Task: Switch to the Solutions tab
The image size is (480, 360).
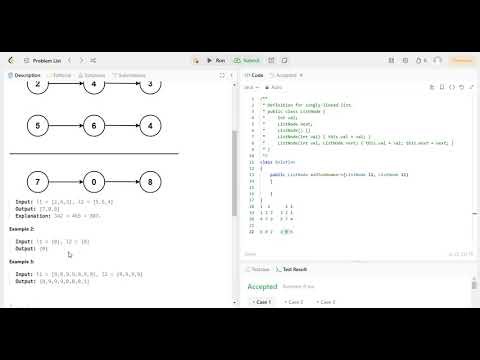Action: (x=92, y=75)
